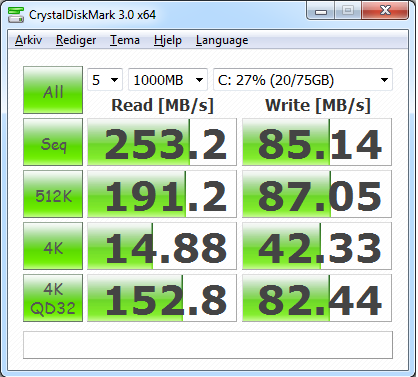Click the empty comment text field at bottom

coord(208,345)
